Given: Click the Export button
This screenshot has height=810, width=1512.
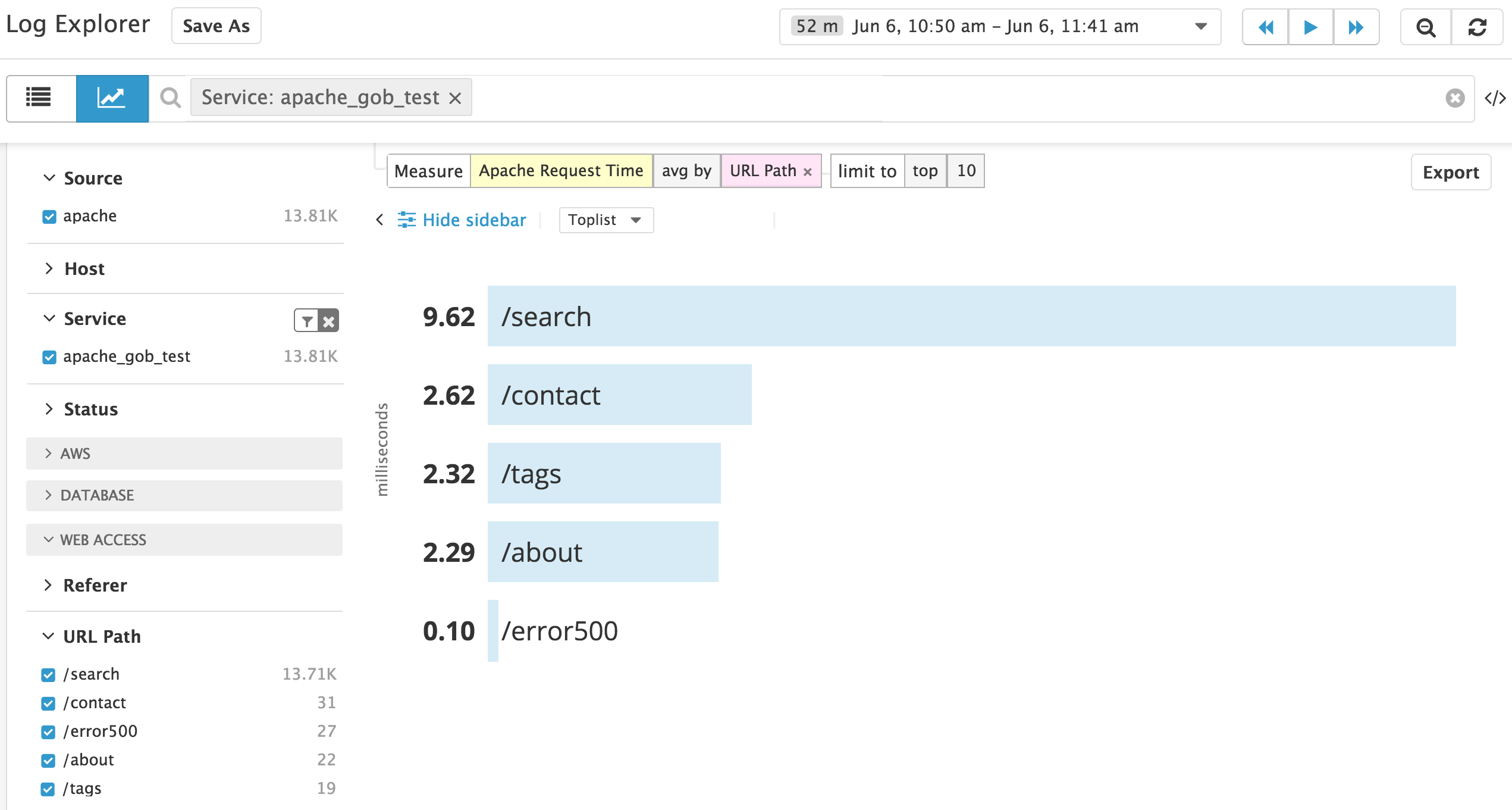Looking at the screenshot, I should pos(1450,172).
